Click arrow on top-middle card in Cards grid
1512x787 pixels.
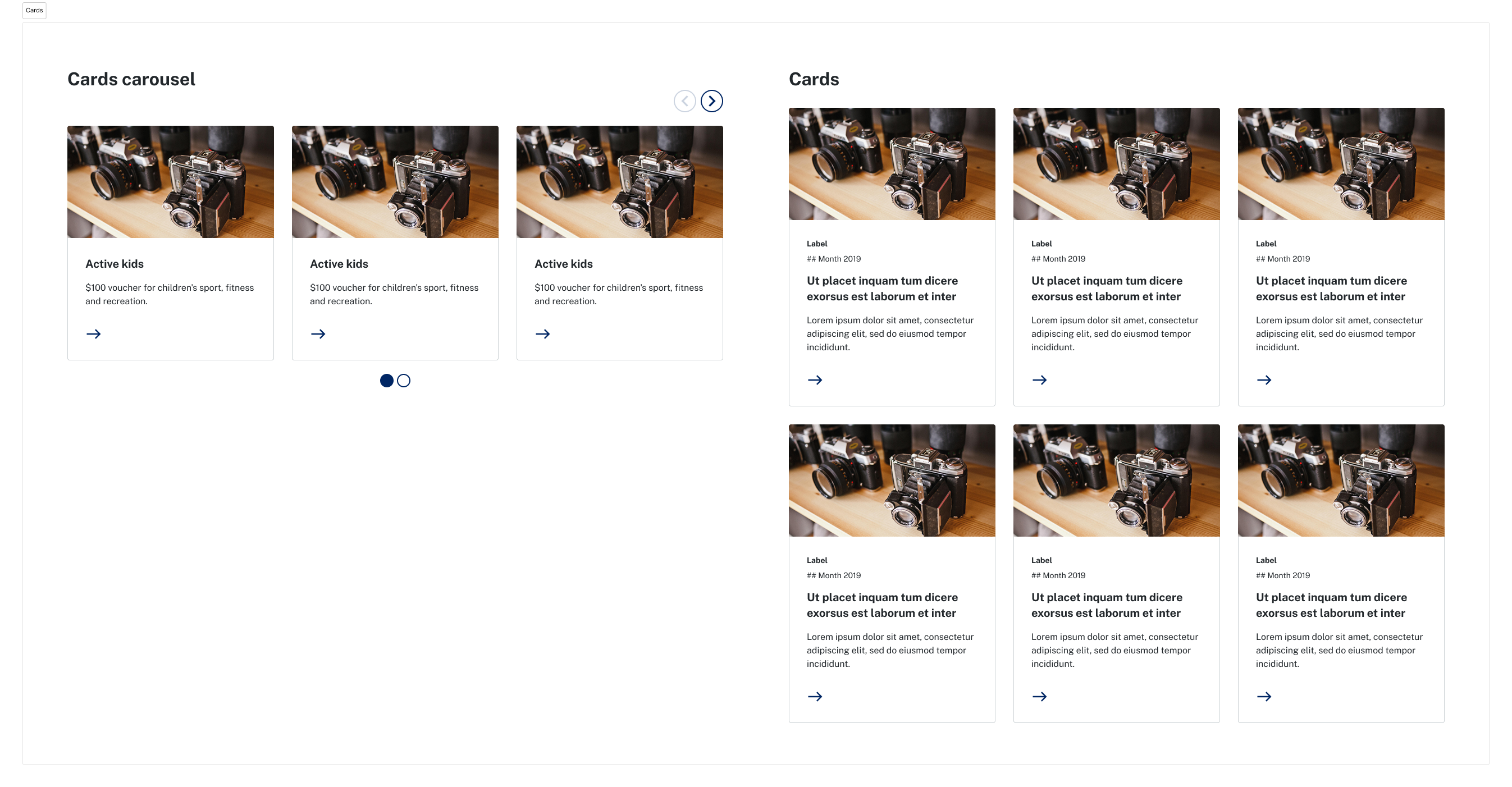point(1039,380)
